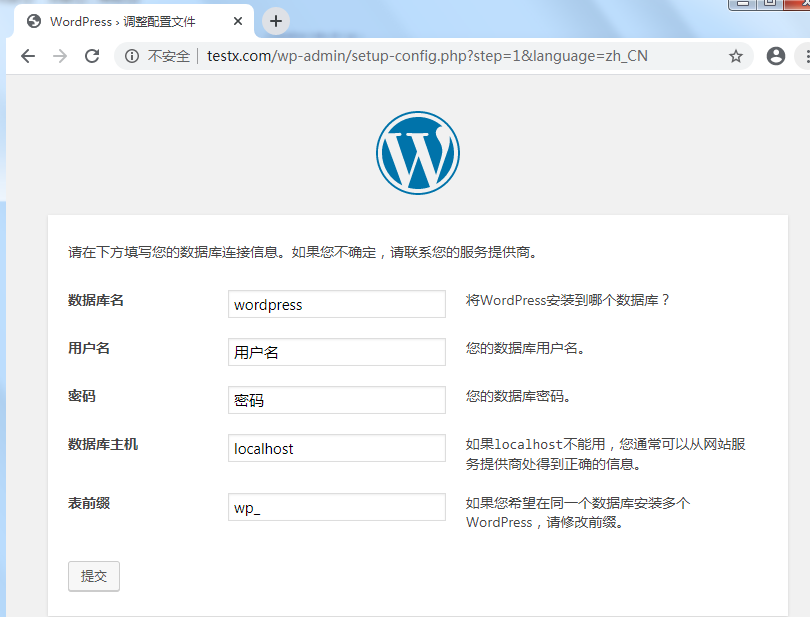Focus the 密码 input field
This screenshot has height=617, width=810.
coord(337,400)
